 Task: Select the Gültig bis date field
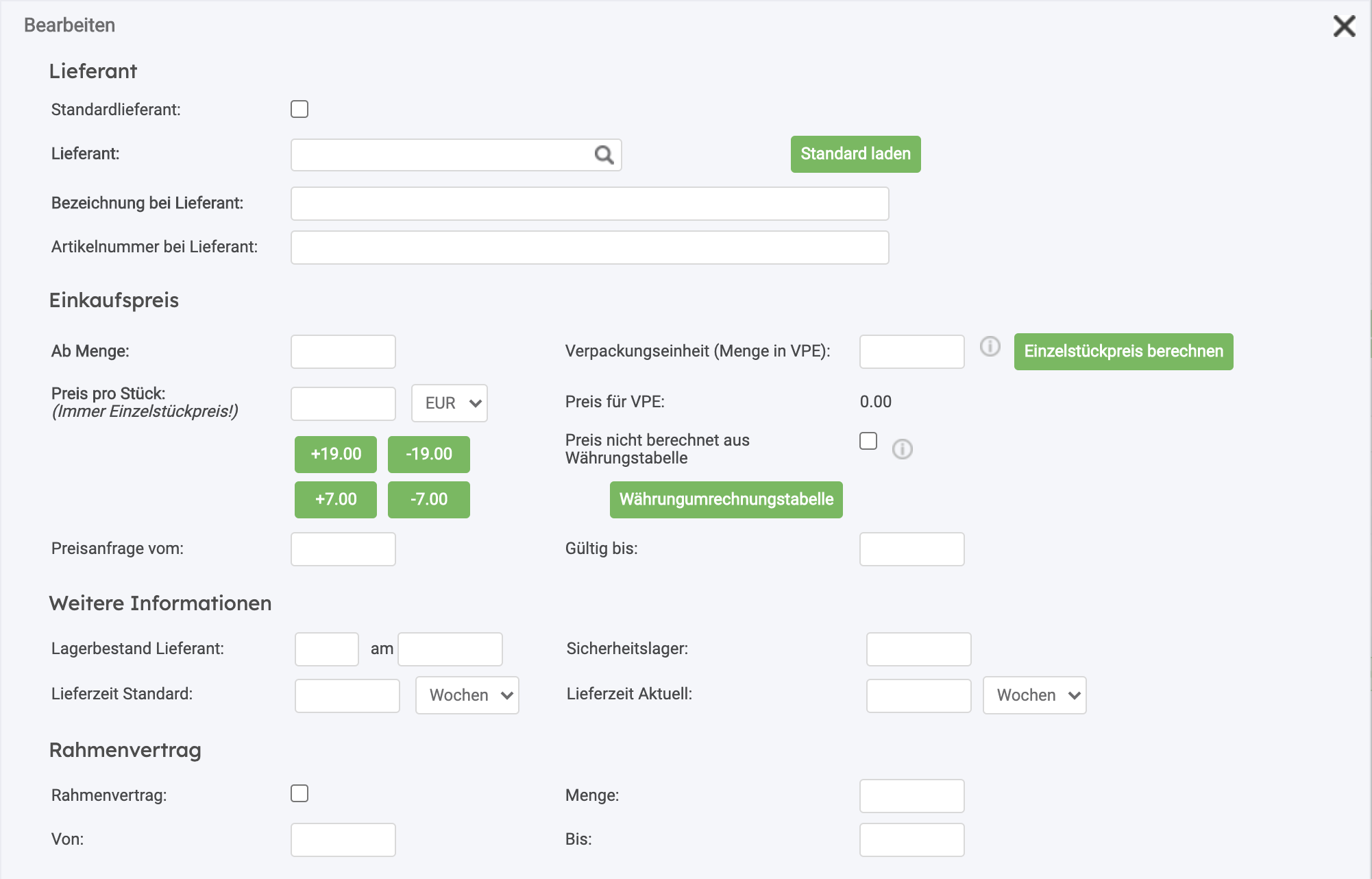click(x=911, y=549)
